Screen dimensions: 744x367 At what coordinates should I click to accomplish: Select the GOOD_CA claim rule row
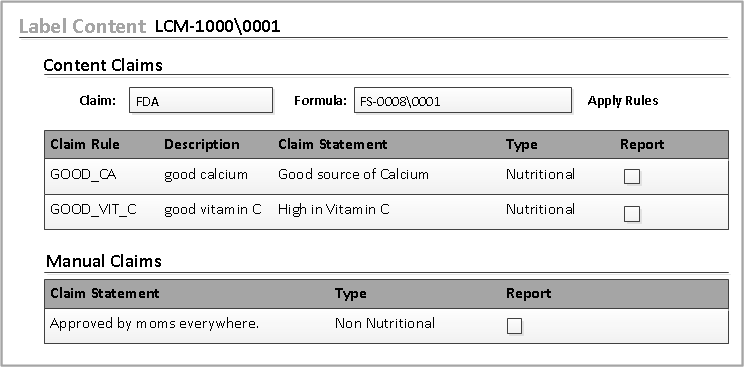(386, 176)
